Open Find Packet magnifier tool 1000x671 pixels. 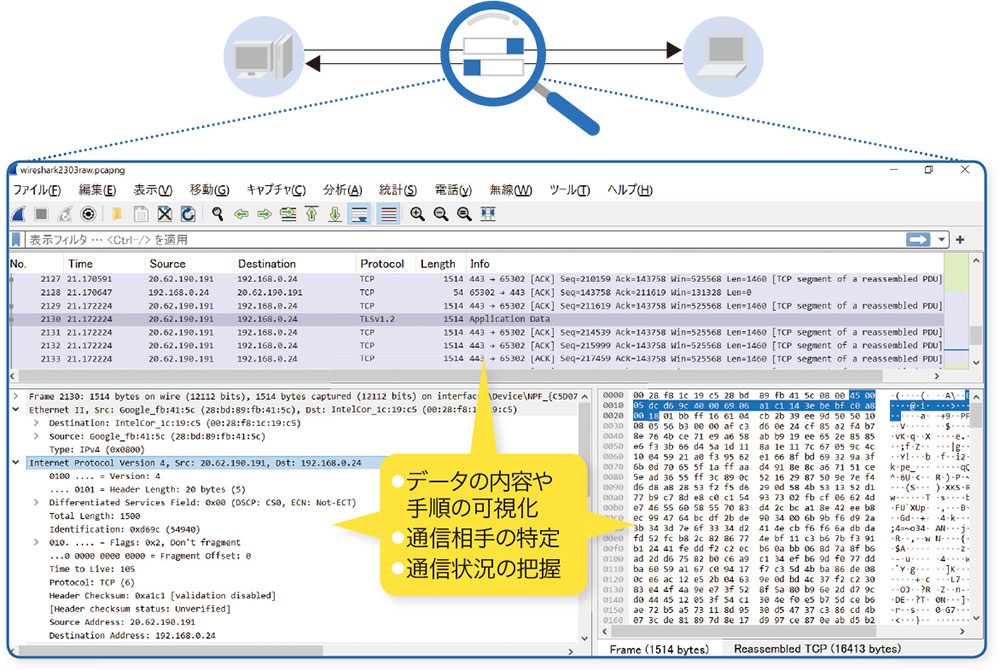217,214
